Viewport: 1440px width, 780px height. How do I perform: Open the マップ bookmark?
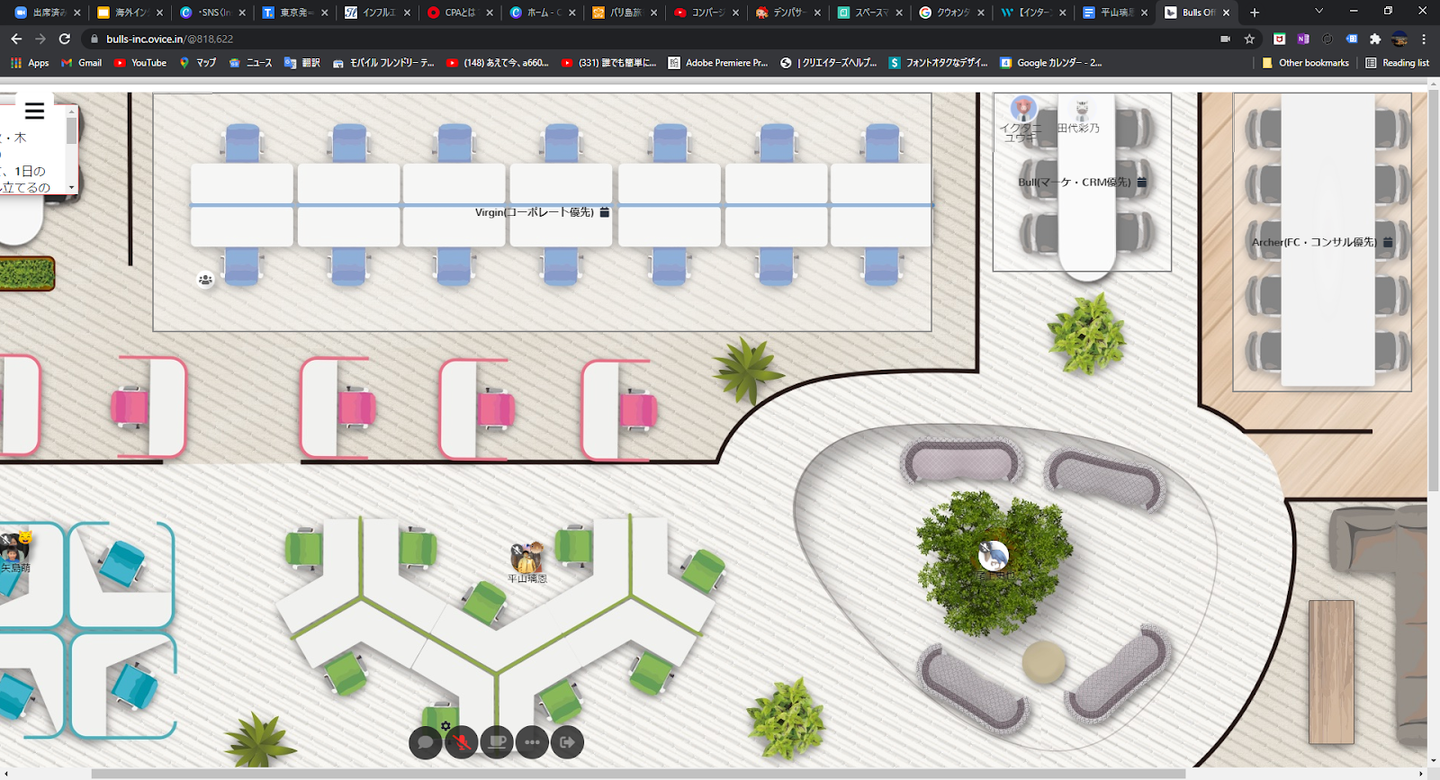(198, 62)
